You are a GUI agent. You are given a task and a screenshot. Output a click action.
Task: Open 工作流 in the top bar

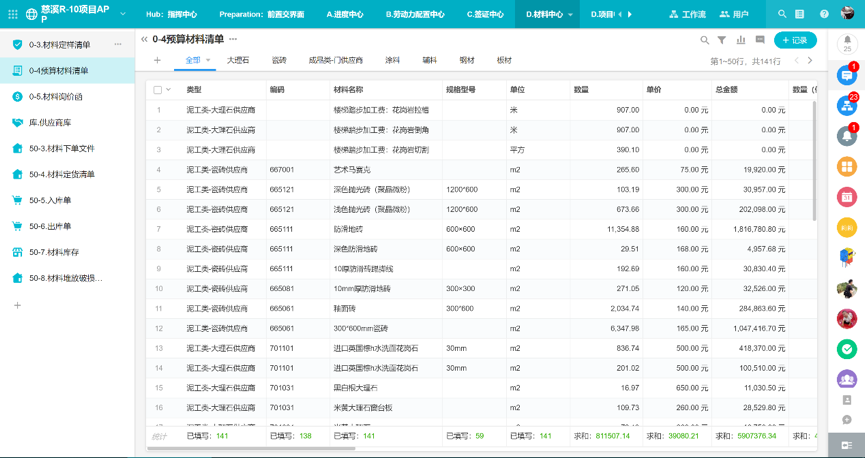[687, 14]
